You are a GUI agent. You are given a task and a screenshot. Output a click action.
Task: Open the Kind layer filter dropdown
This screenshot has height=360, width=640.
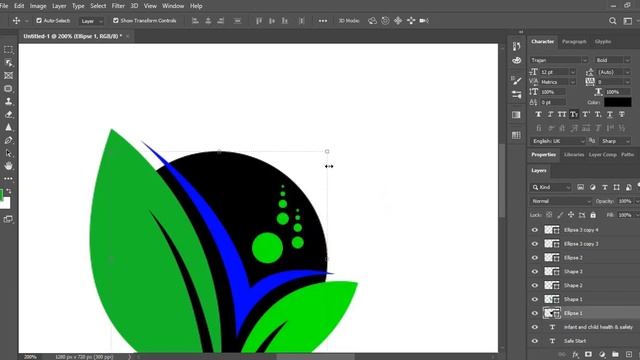[x=551, y=187]
